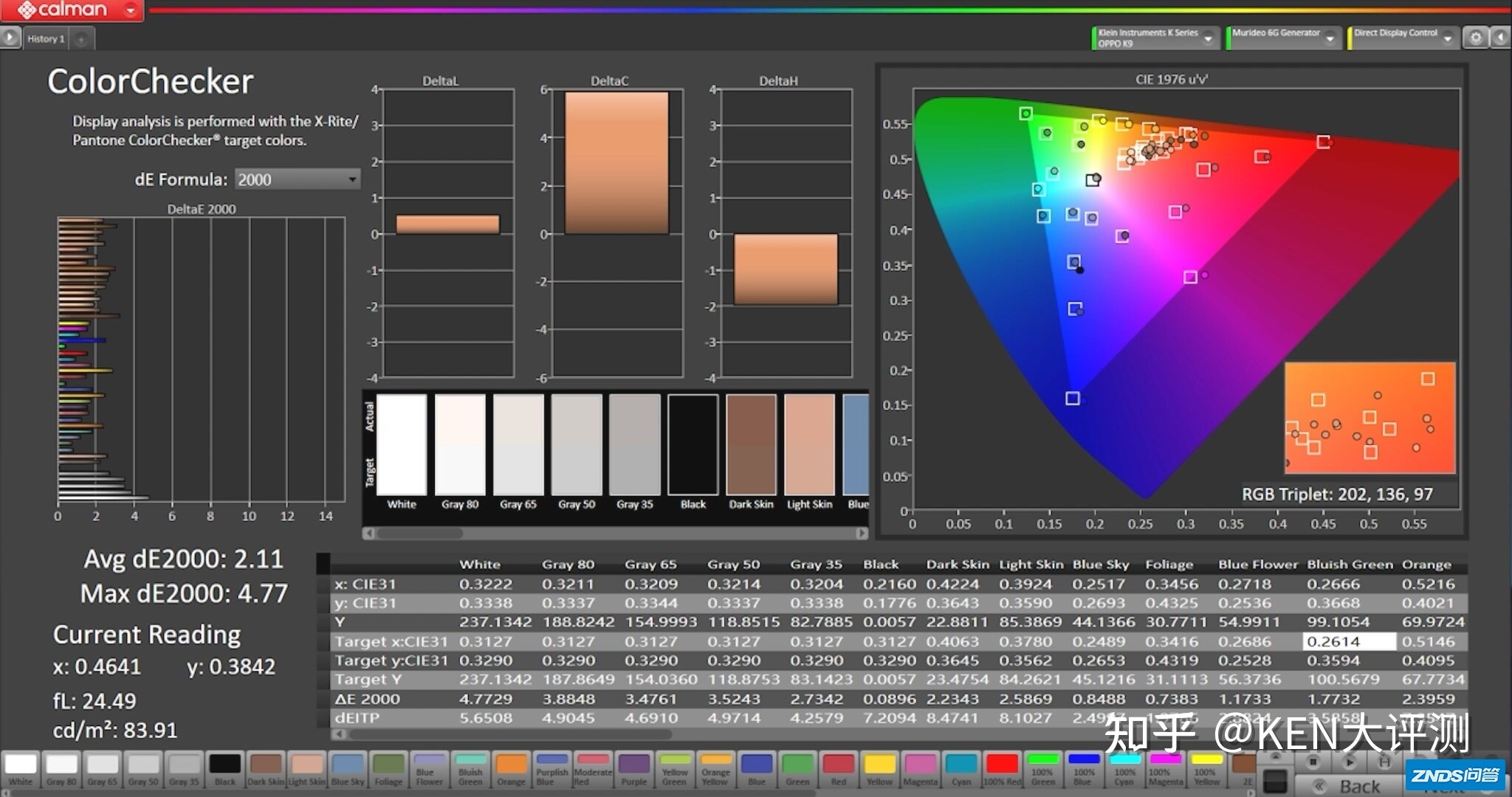Screen dimensions: 1512x797
Task: Choose 100% Red patch in bottom strip
Action: [x=1002, y=770]
